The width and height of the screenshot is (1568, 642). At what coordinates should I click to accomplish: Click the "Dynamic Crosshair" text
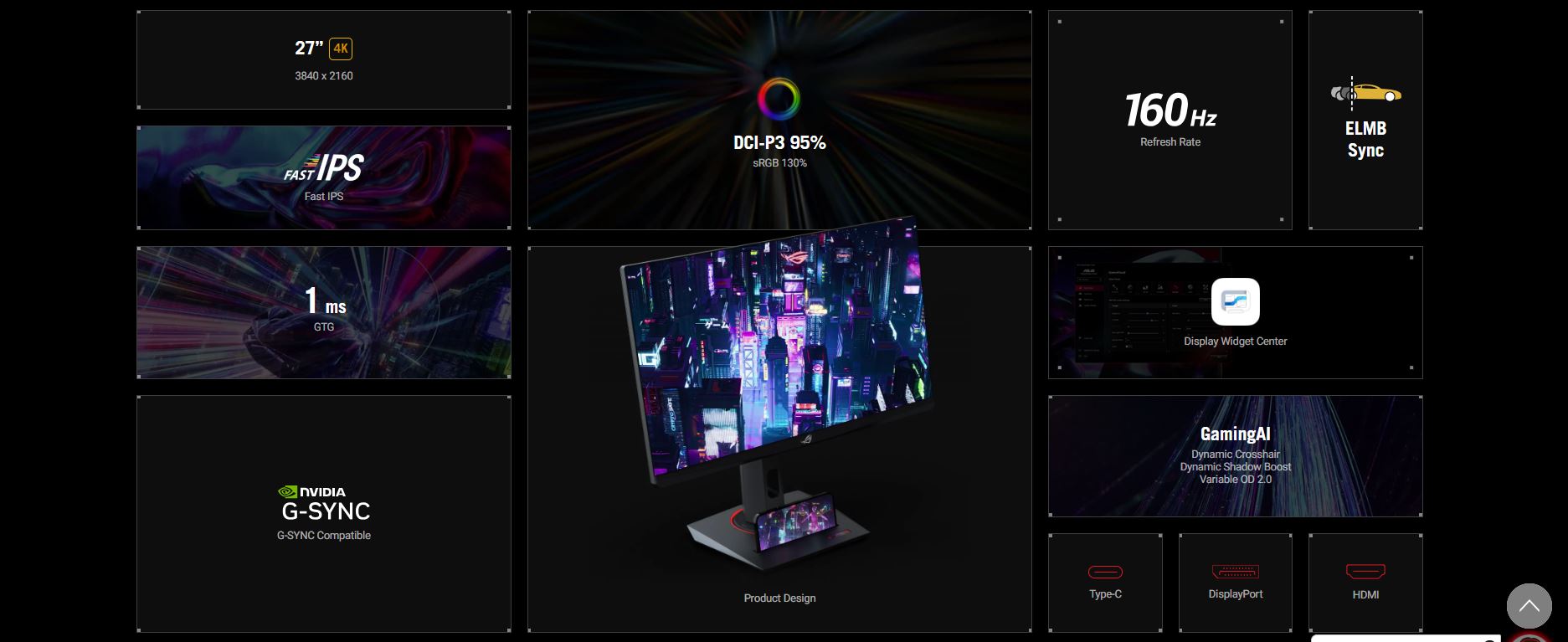pyautogui.click(x=1236, y=455)
